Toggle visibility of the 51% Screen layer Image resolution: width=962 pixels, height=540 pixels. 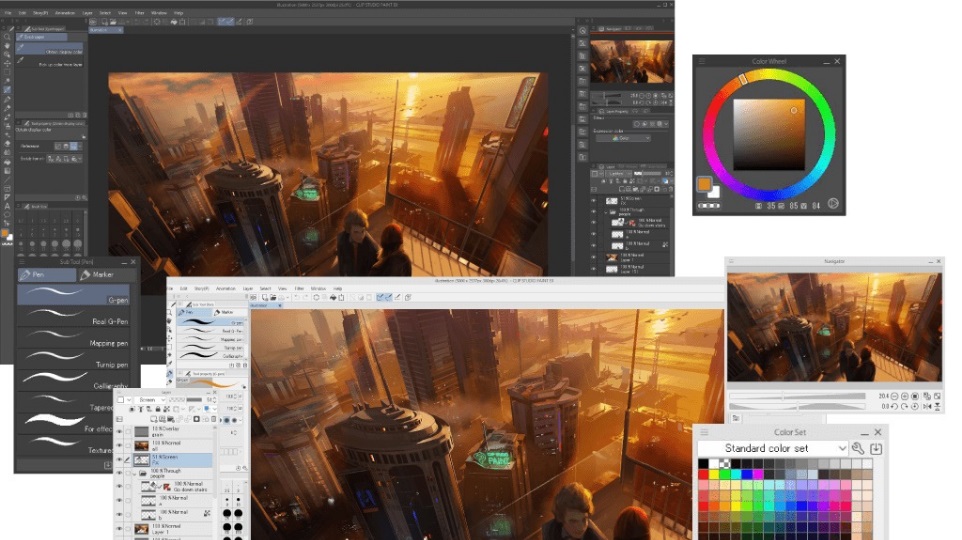click(120, 458)
